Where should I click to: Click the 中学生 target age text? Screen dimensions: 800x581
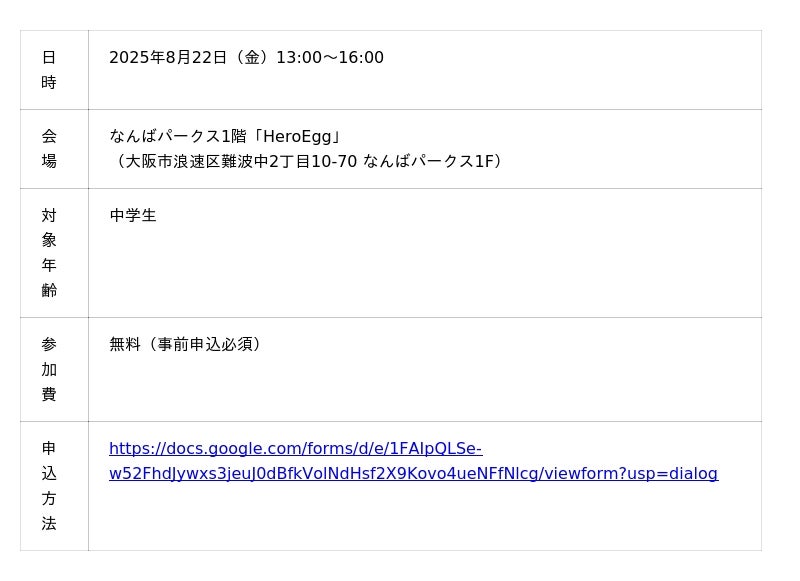[x=133, y=216]
